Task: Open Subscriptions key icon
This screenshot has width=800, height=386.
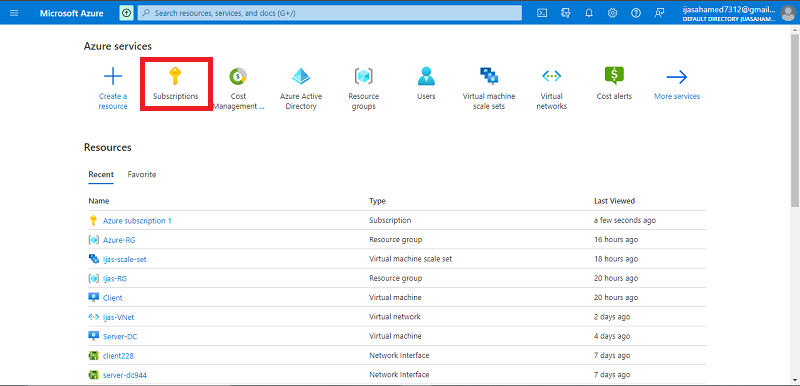Action: [x=175, y=77]
